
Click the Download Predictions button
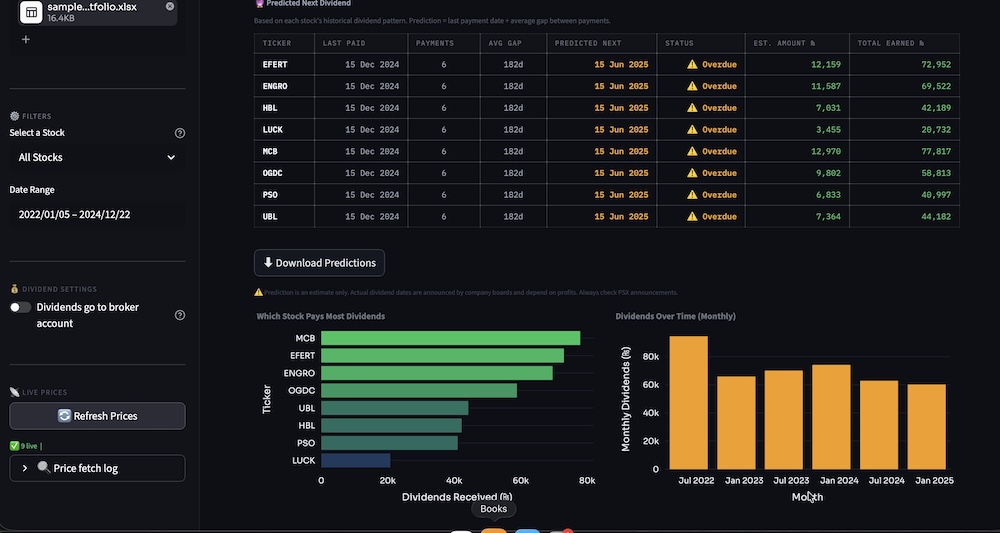tap(319, 263)
